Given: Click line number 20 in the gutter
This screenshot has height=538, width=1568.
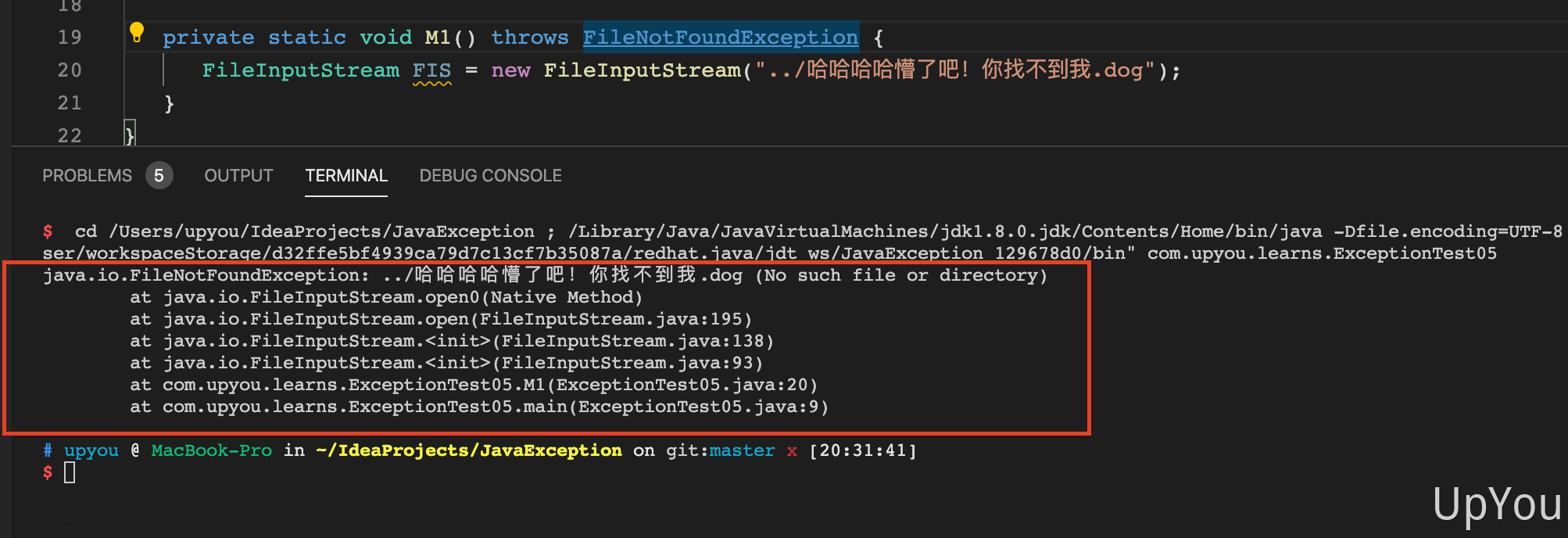Looking at the screenshot, I should (70, 70).
